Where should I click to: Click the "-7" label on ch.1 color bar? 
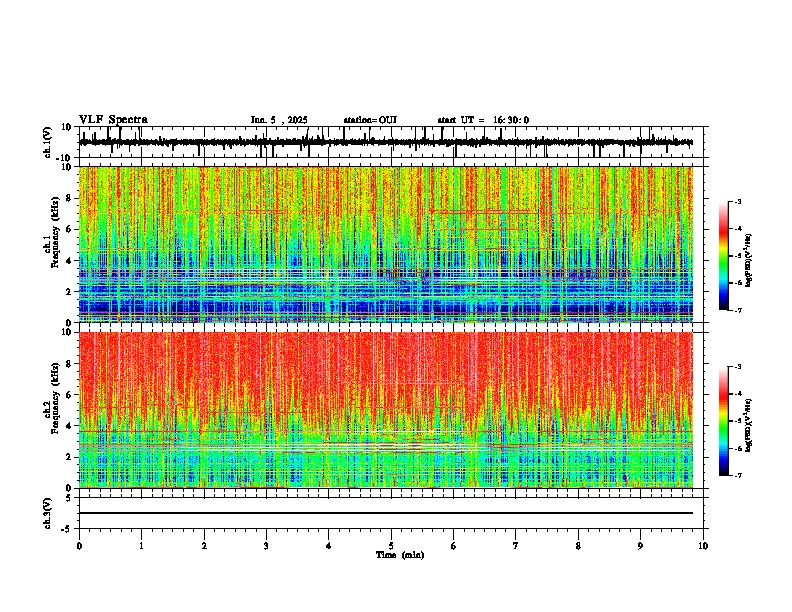click(738, 310)
